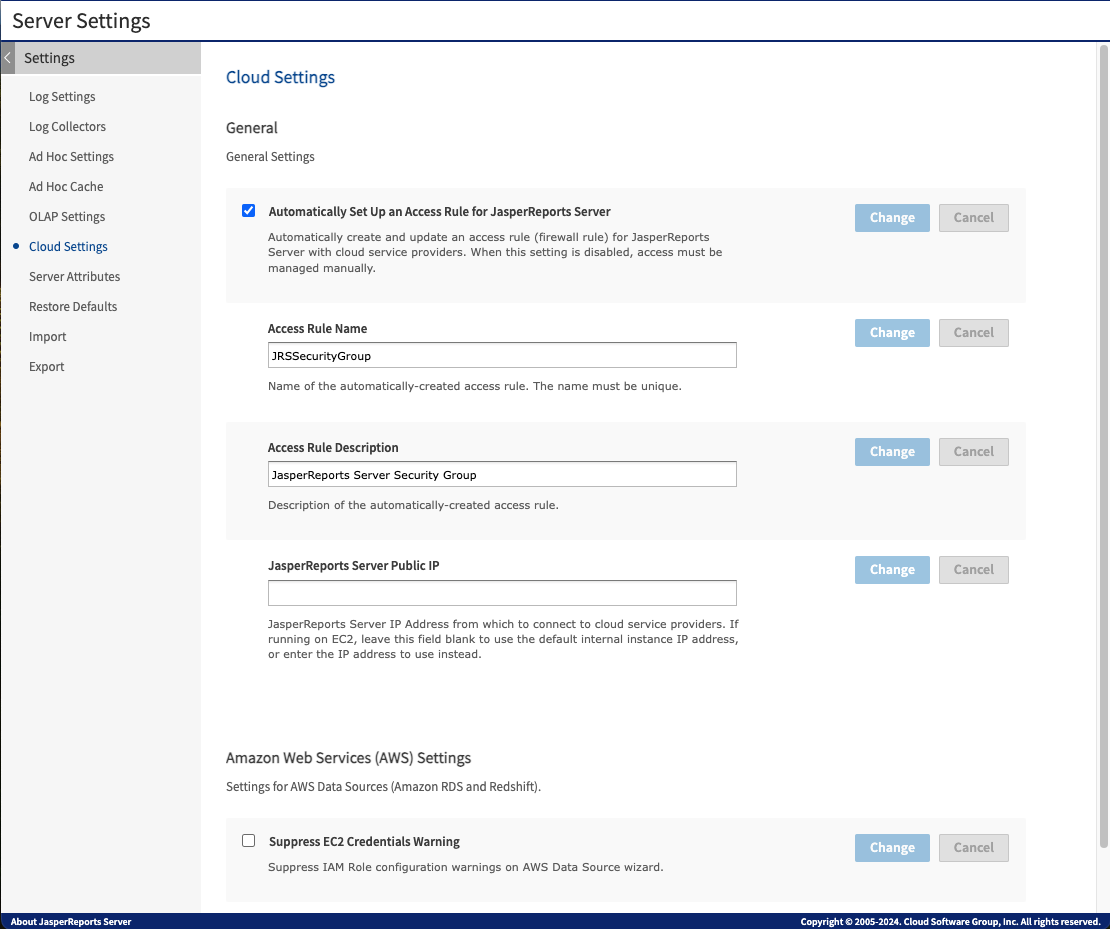Go to Import page
This screenshot has height=929, width=1110.
point(47,336)
